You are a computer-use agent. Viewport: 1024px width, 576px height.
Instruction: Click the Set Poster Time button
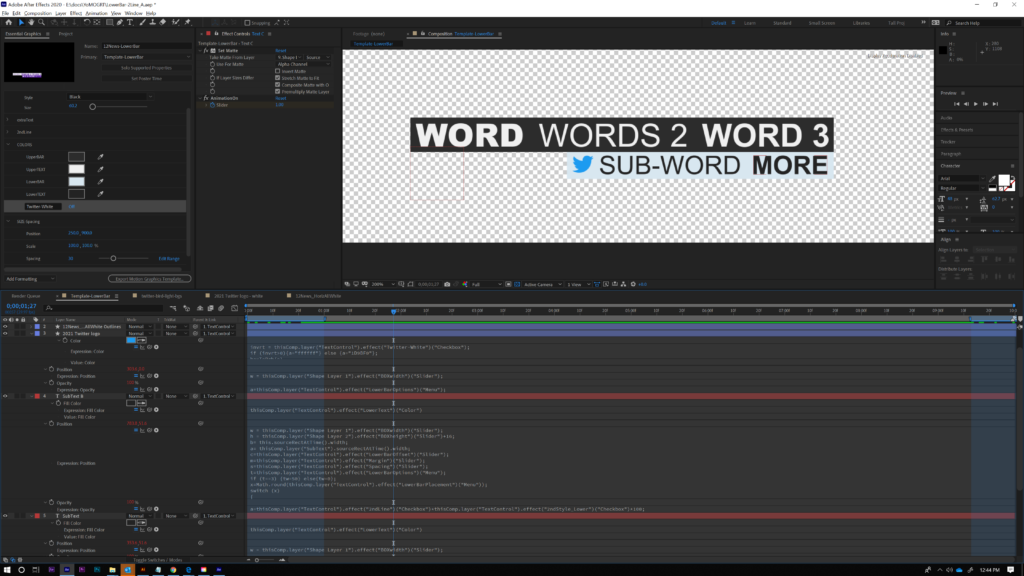[x=146, y=78]
